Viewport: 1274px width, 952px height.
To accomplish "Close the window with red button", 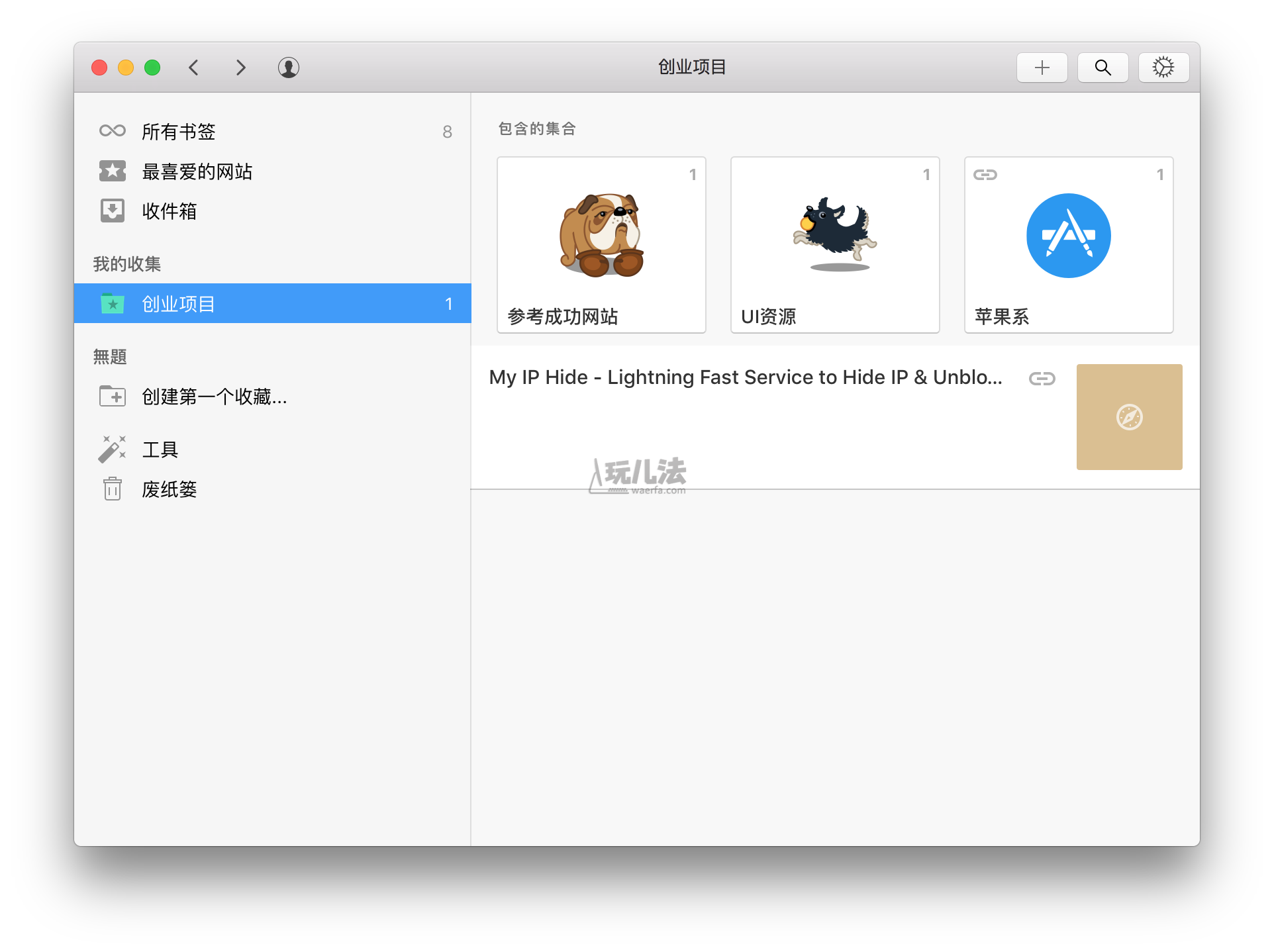I will pyautogui.click(x=99, y=68).
